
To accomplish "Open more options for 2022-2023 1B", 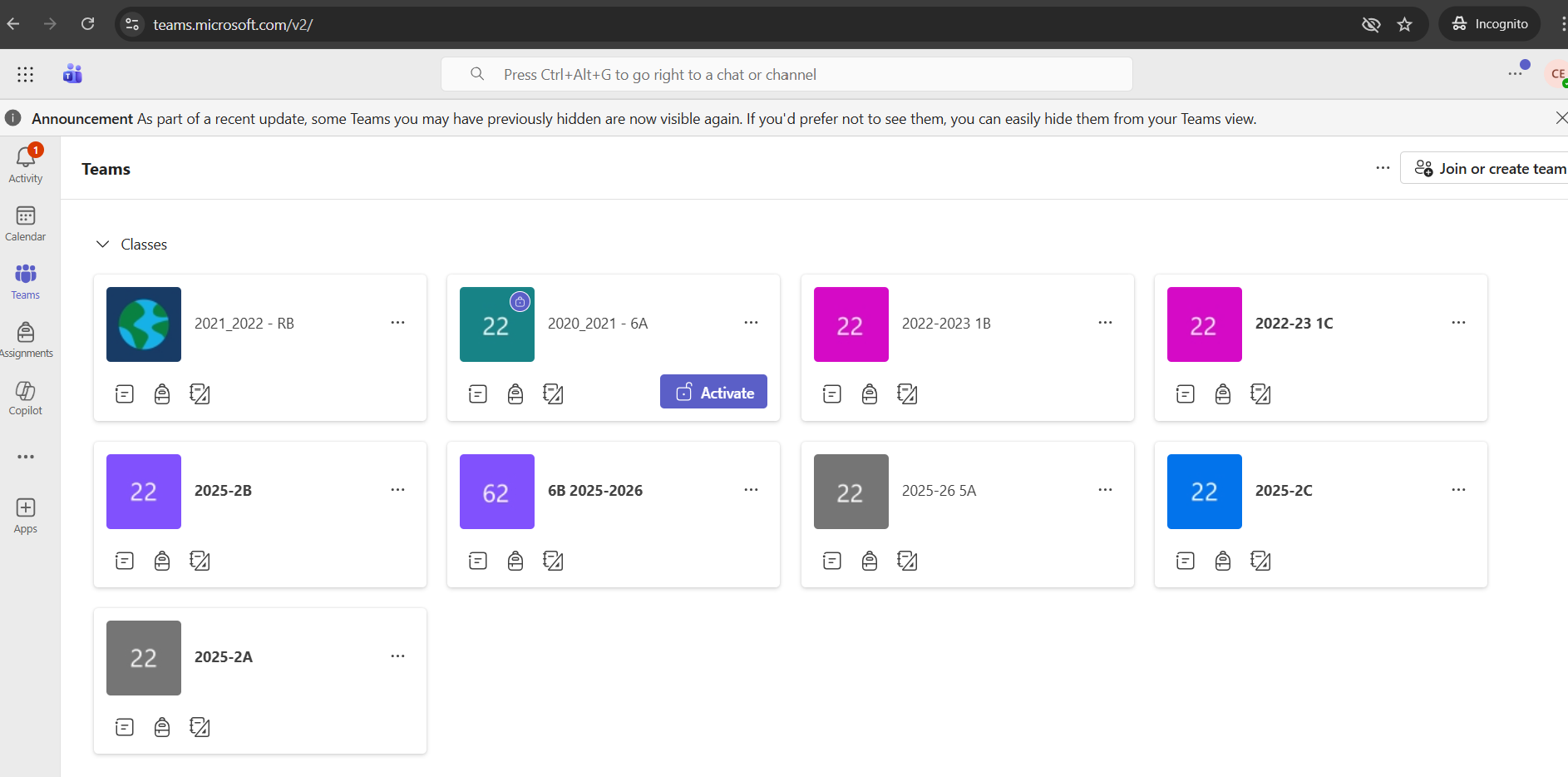I will pos(1105,323).
